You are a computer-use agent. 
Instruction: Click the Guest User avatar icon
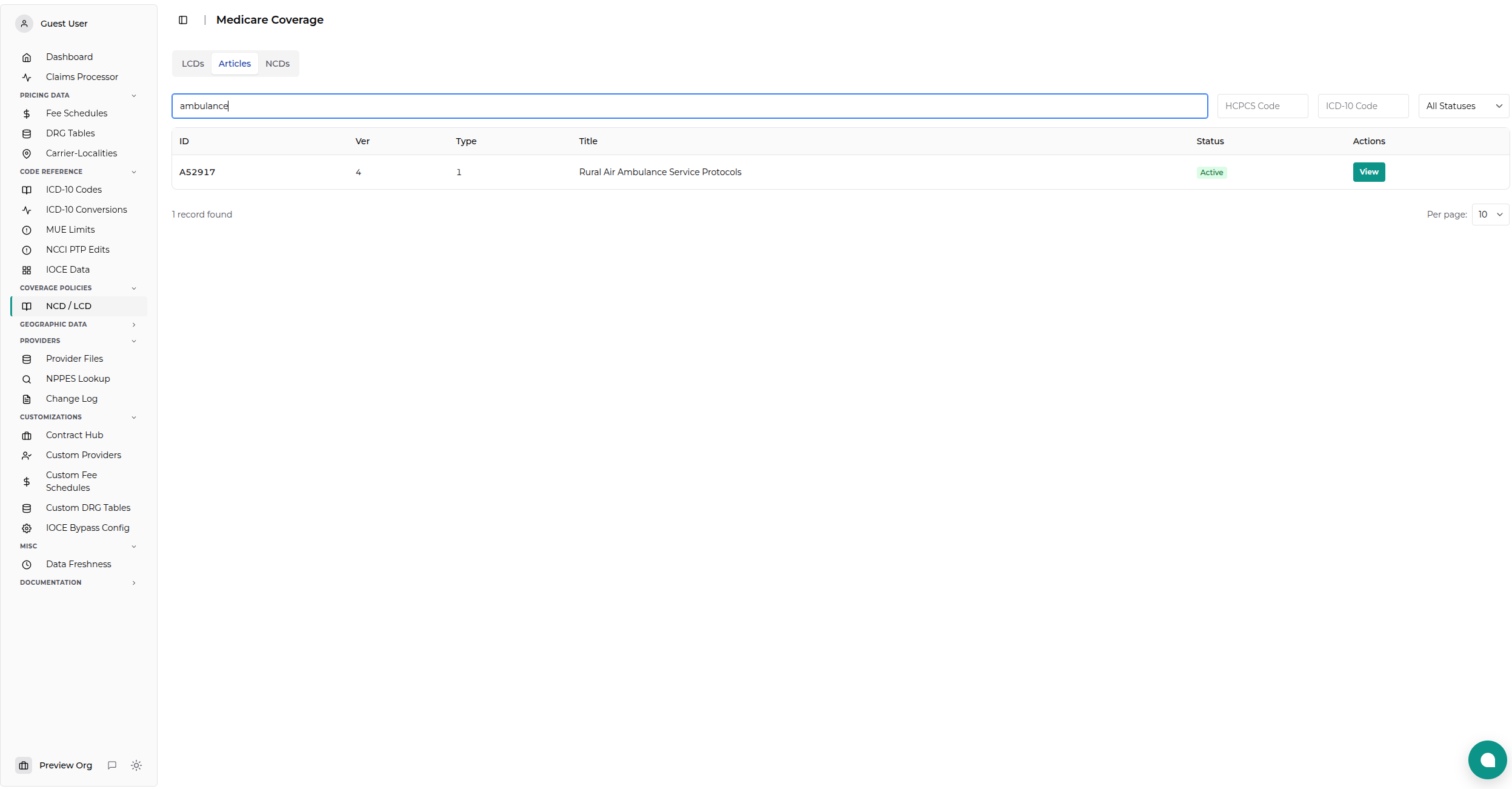(24, 24)
